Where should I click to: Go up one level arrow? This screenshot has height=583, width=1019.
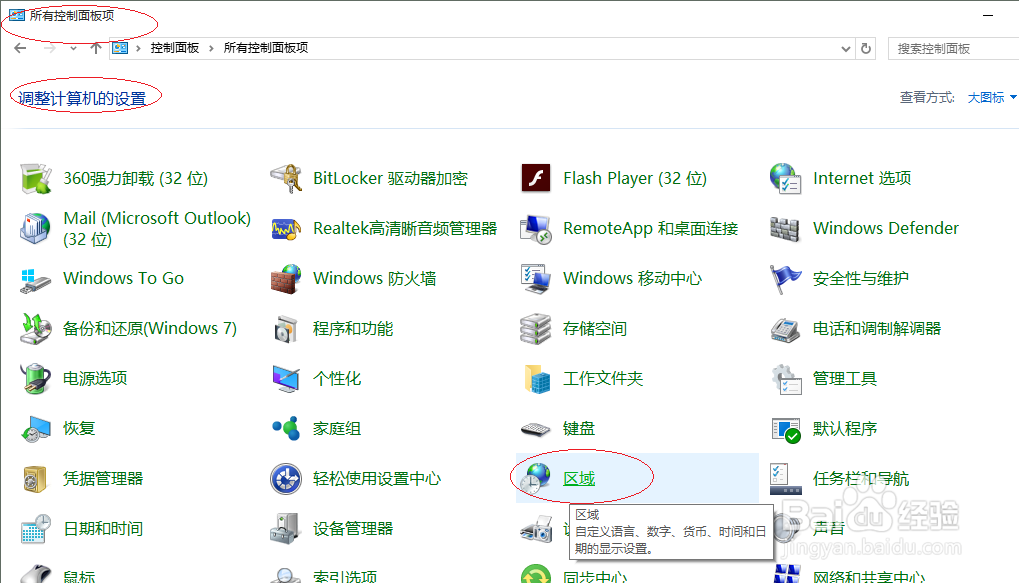point(96,48)
